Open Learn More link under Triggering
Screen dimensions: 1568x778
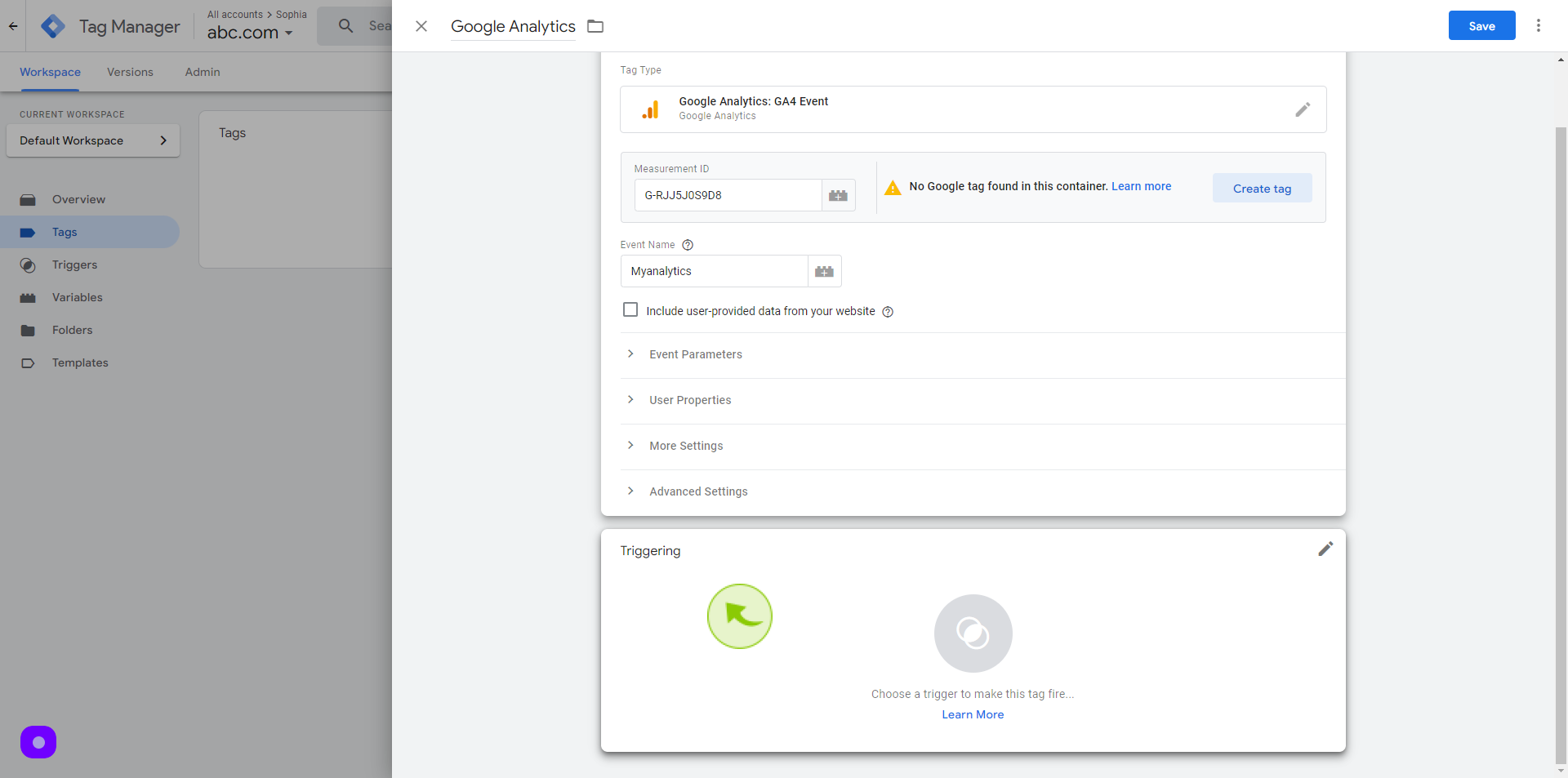(973, 714)
